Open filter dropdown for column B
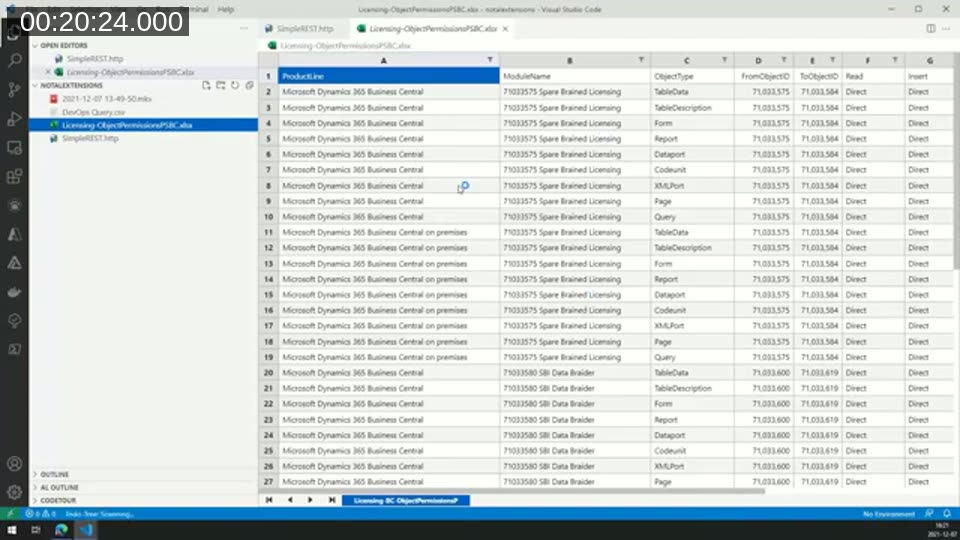This screenshot has width=960, height=540. coord(641,60)
